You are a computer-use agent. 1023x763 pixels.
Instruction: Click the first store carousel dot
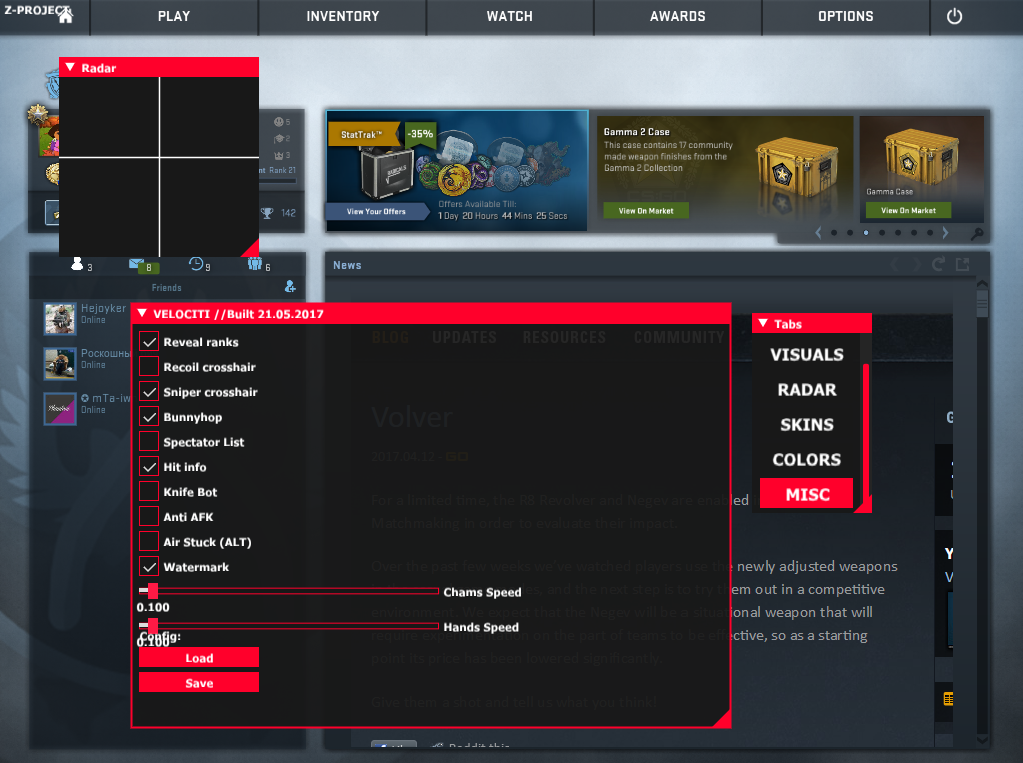[834, 232]
